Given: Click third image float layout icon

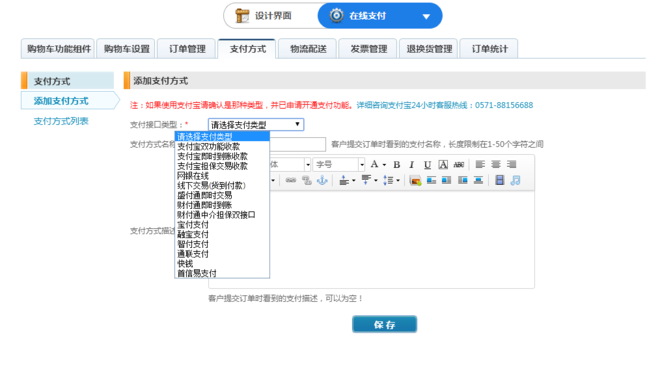Looking at the screenshot, I should pos(463,180).
